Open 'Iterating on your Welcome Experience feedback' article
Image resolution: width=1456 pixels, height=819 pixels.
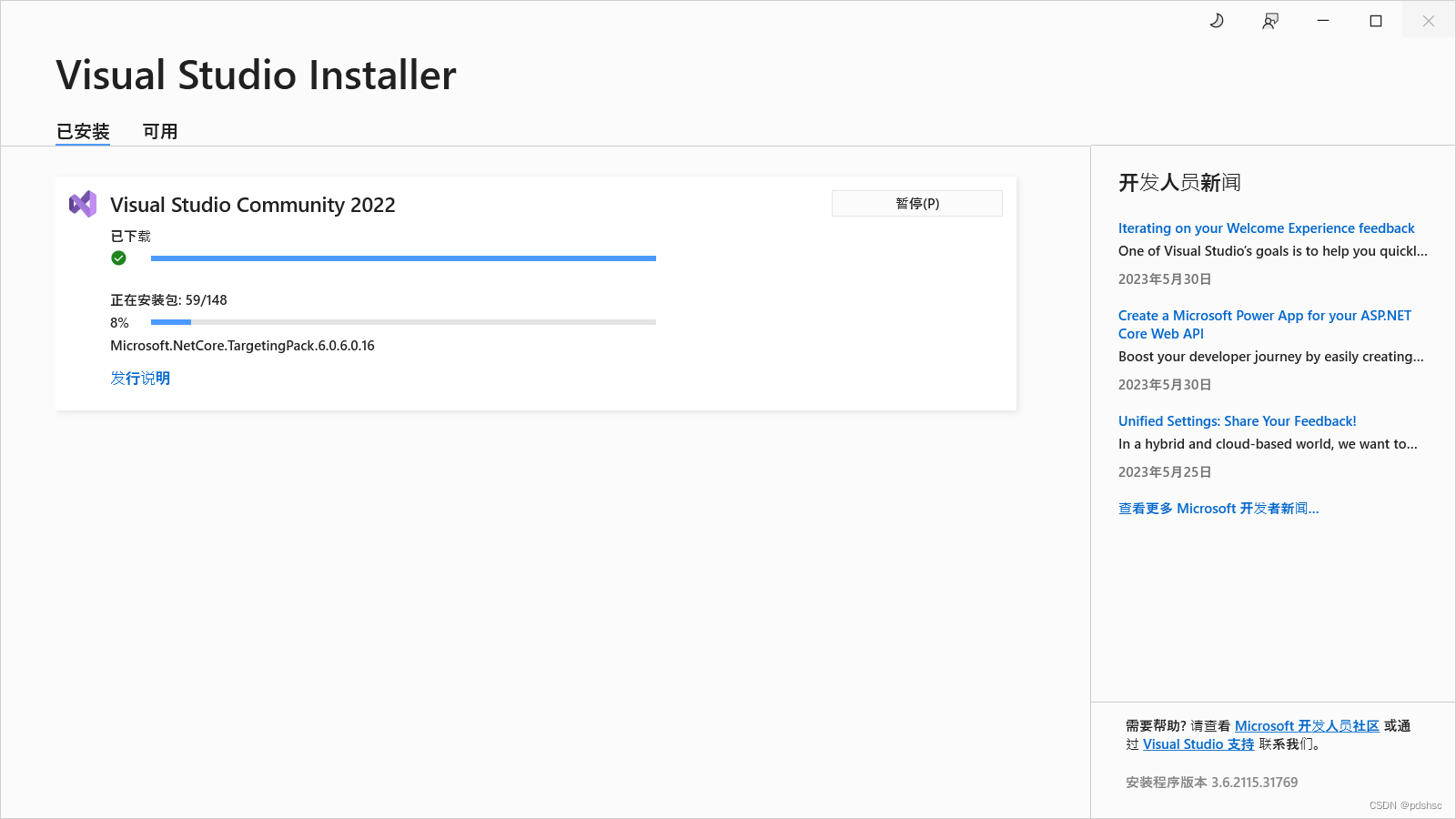1266,228
